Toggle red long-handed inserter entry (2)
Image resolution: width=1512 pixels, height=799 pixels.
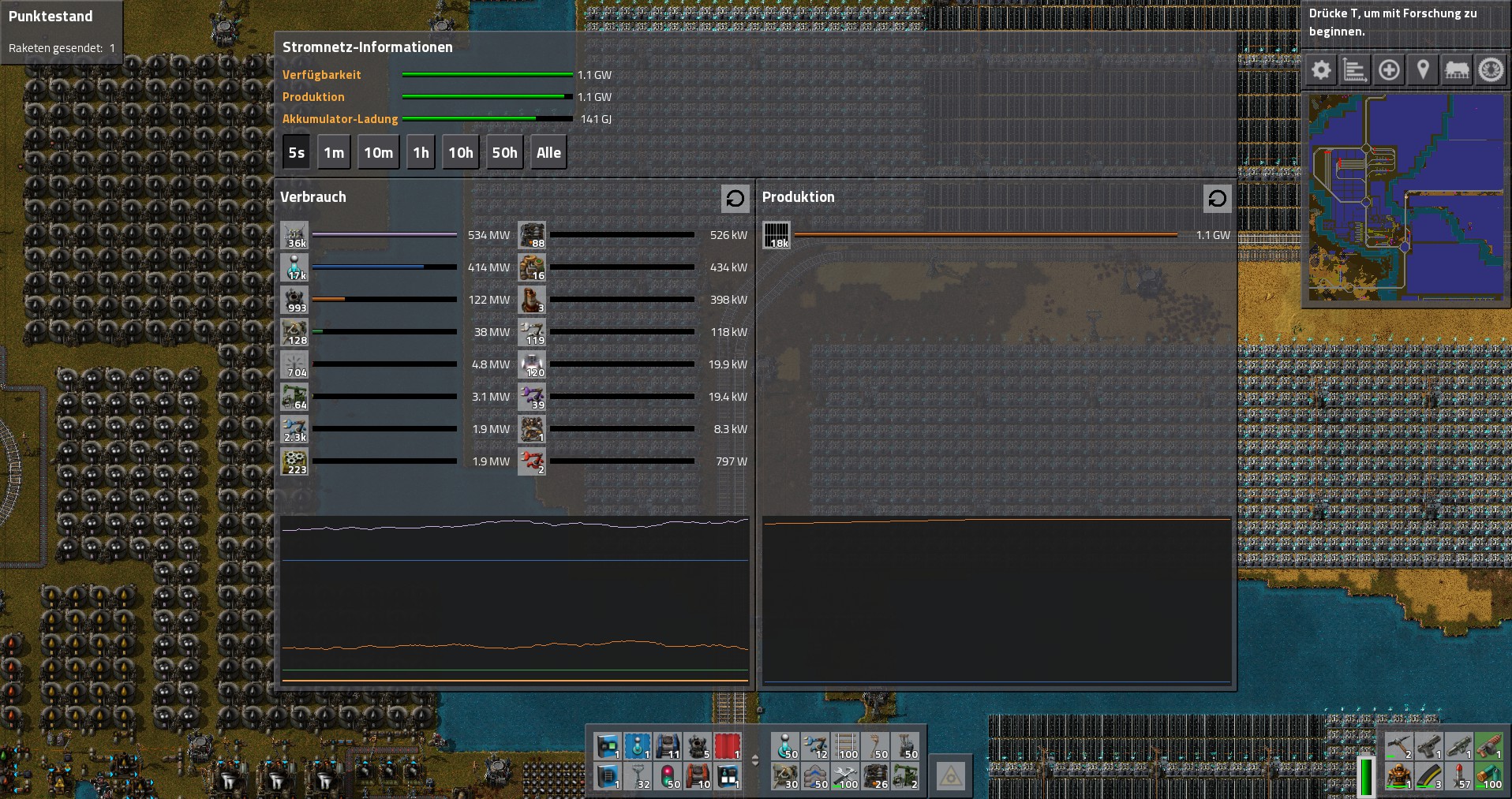click(532, 461)
